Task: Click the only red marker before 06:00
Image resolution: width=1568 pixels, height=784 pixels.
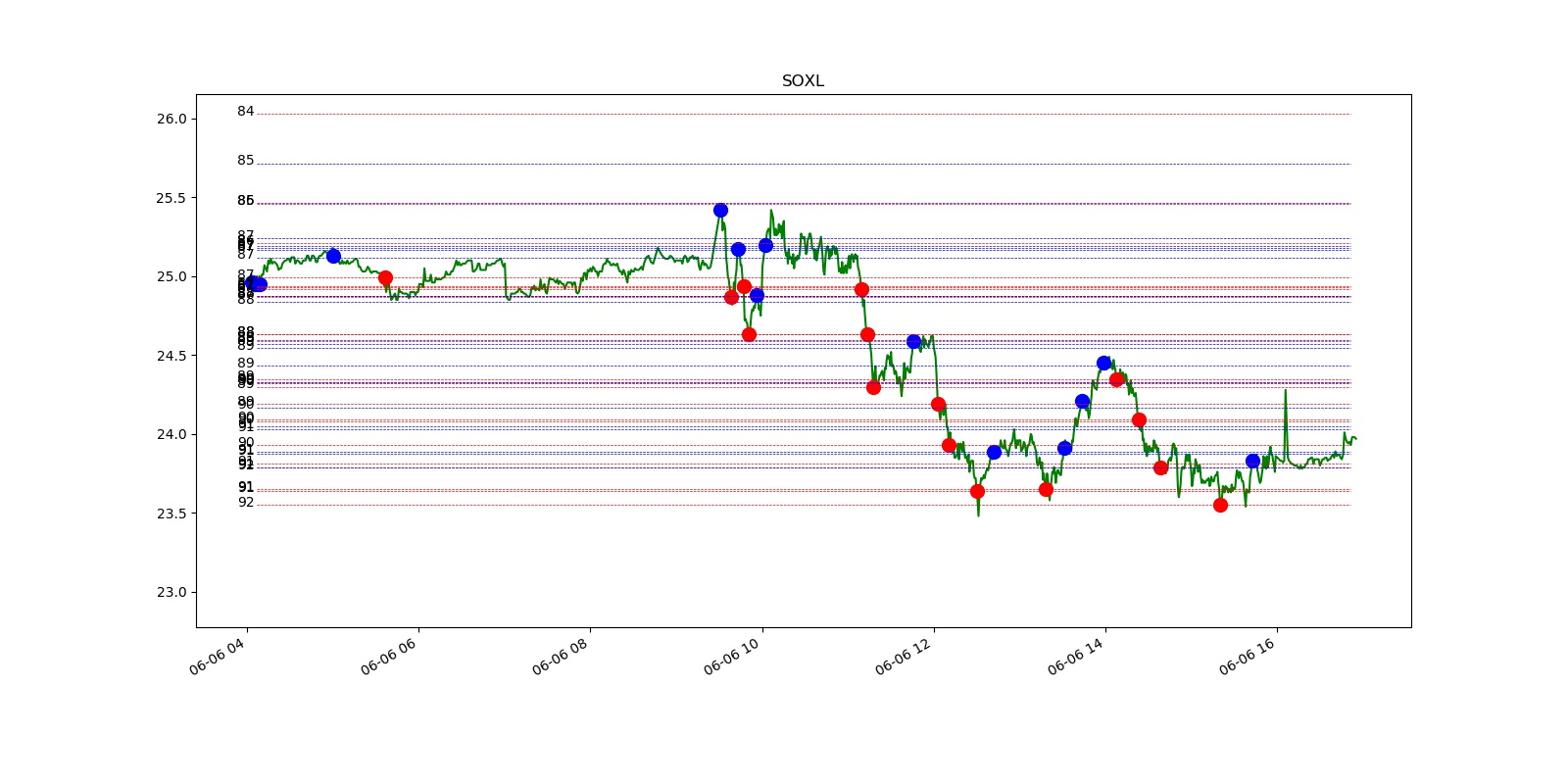Action: coord(385,277)
